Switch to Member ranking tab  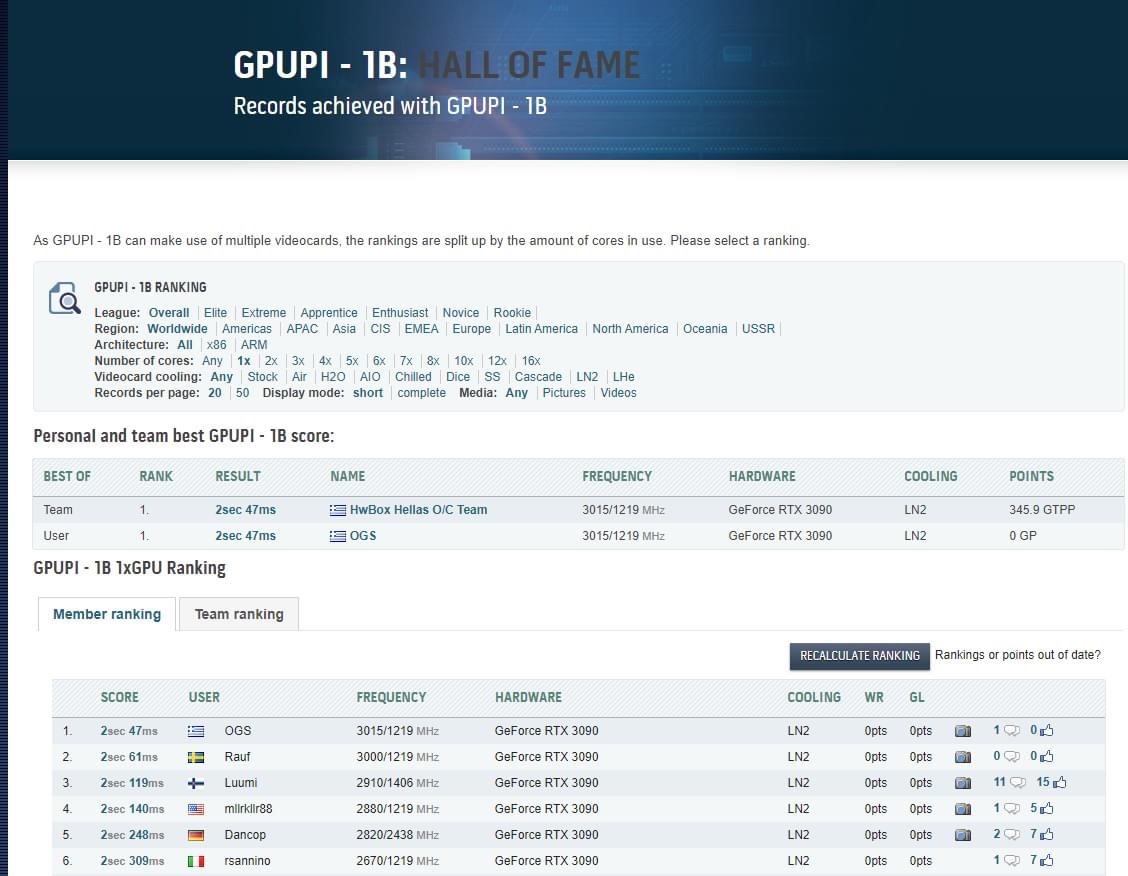click(x=106, y=614)
